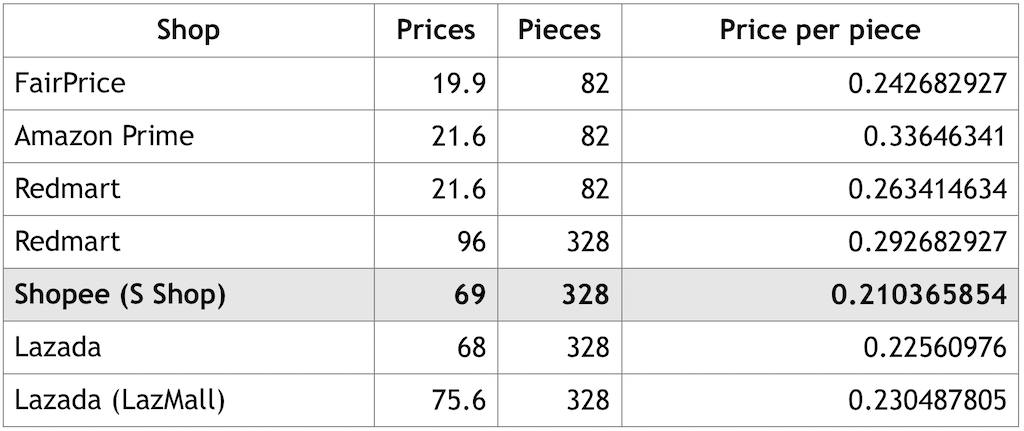Click the 0.230487805 value cell
This screenshot has height=431, width=1024.
pyautogui.click(x=820, y=400)
